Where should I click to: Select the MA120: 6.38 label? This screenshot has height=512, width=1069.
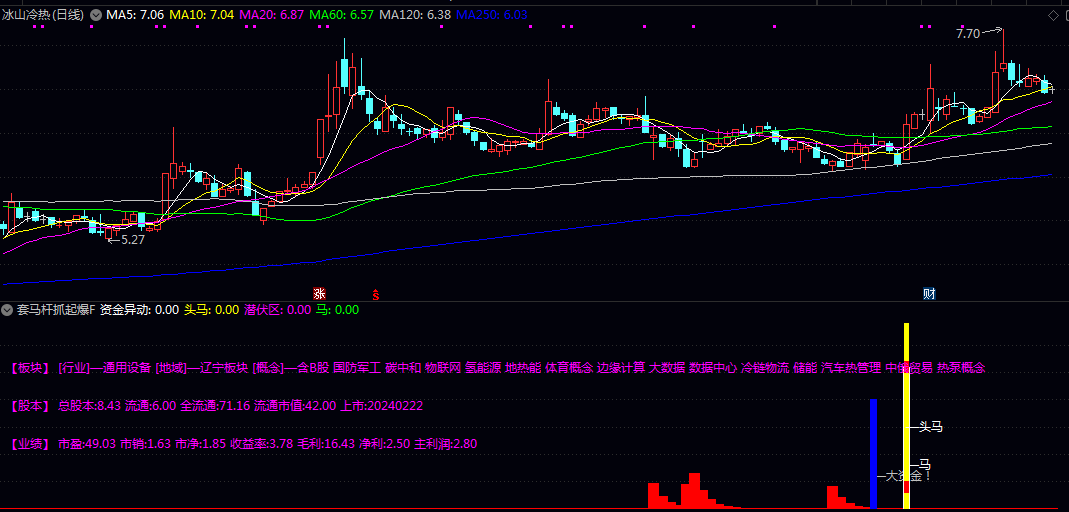pos(415,15)
